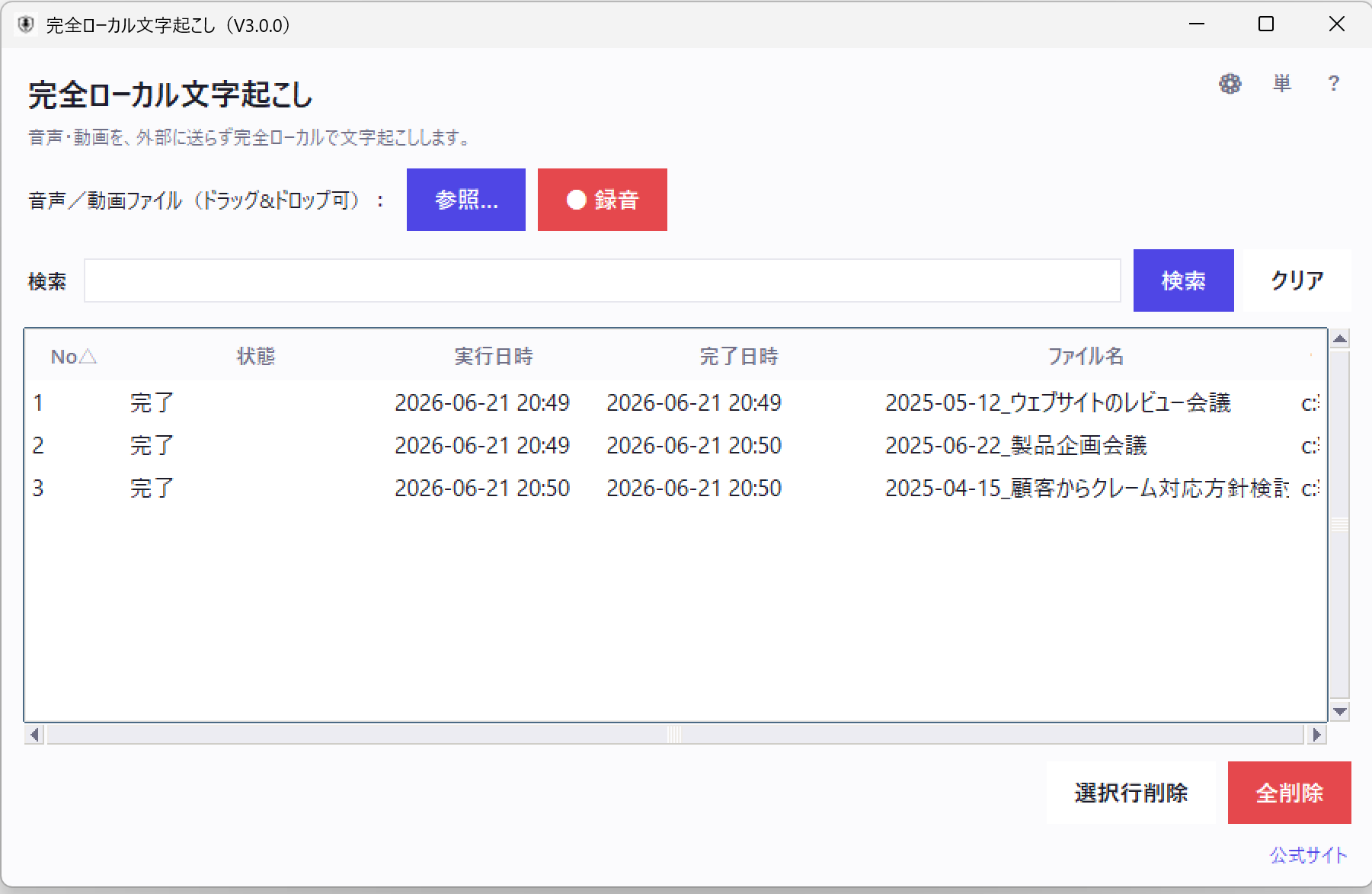Click the list's scroll down arrow
Screen dimensions: 1372x894
1340,712
